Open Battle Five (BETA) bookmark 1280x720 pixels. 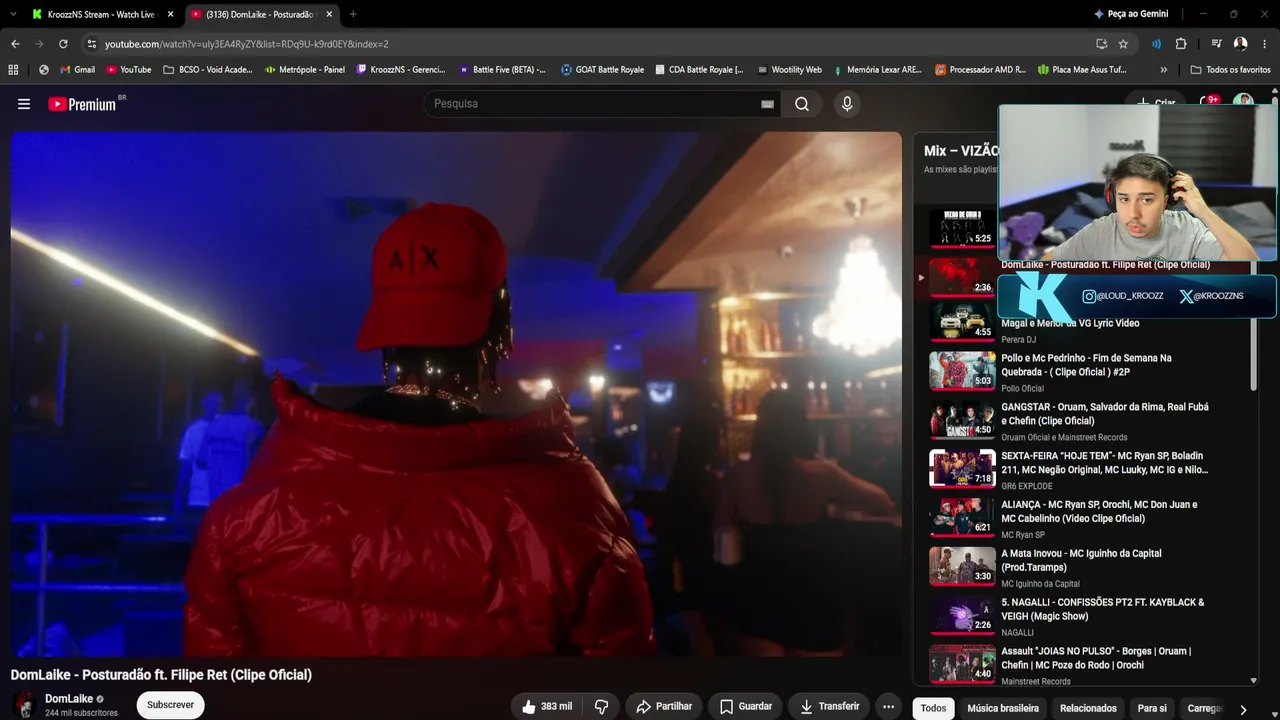tap(502, 70)
